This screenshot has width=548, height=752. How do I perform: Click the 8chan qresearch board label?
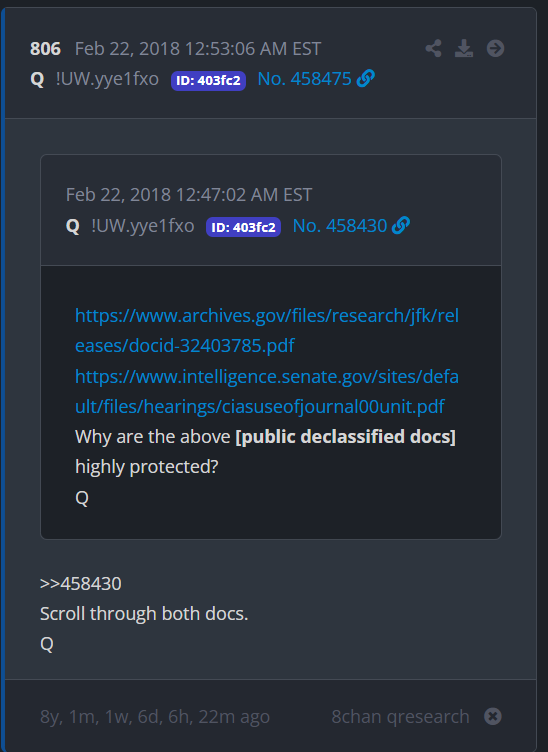tap(400, 717)
